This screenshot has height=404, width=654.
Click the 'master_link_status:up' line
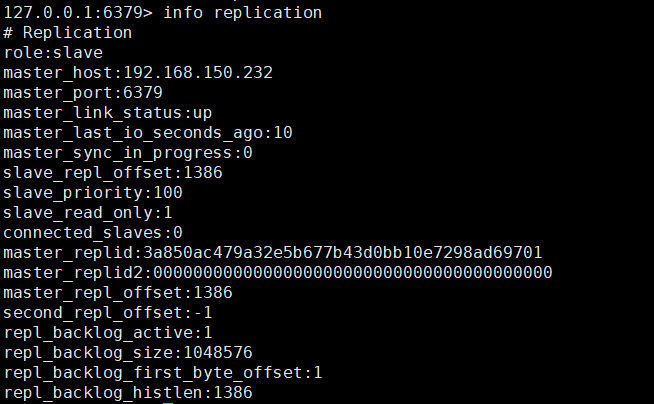point(107,113)
